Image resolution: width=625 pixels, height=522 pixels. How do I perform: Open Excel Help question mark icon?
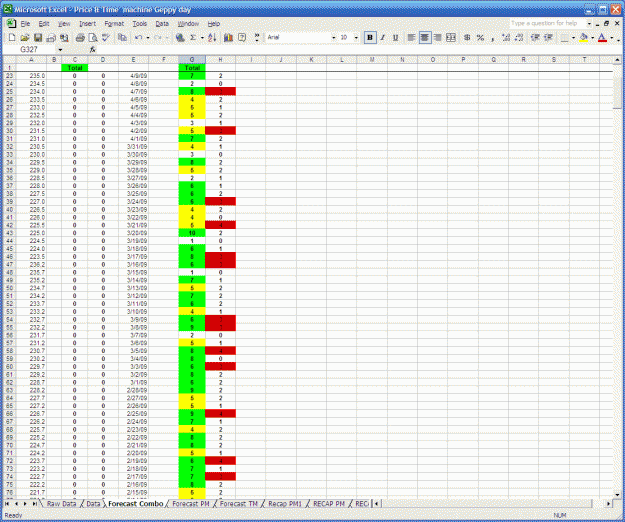point(242,37)
